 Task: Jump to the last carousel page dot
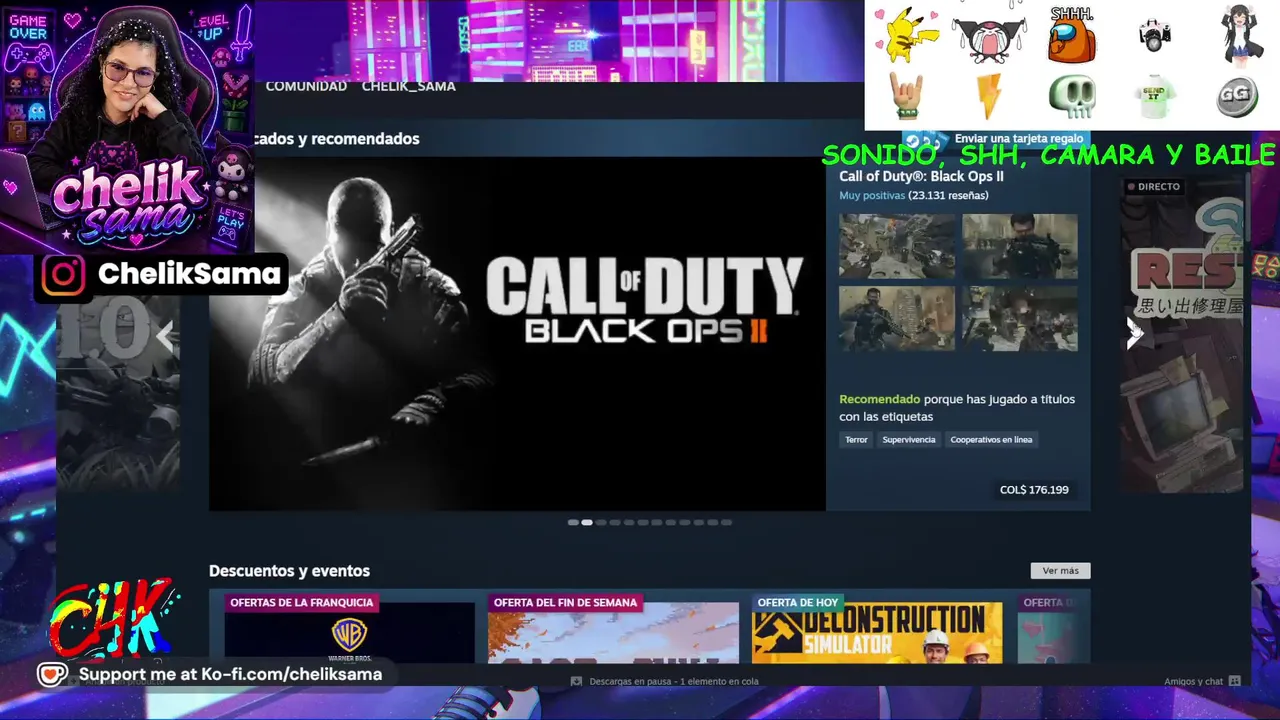click(727, 522)
